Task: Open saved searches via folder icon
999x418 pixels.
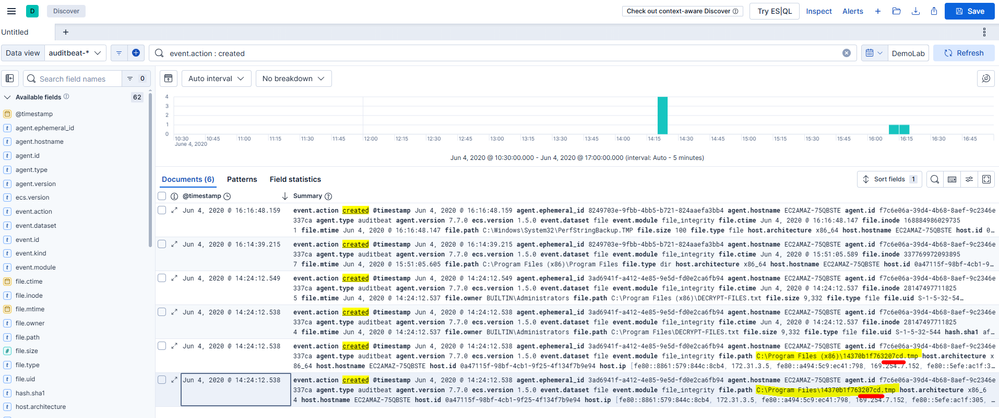Action: tap(896, 11)
